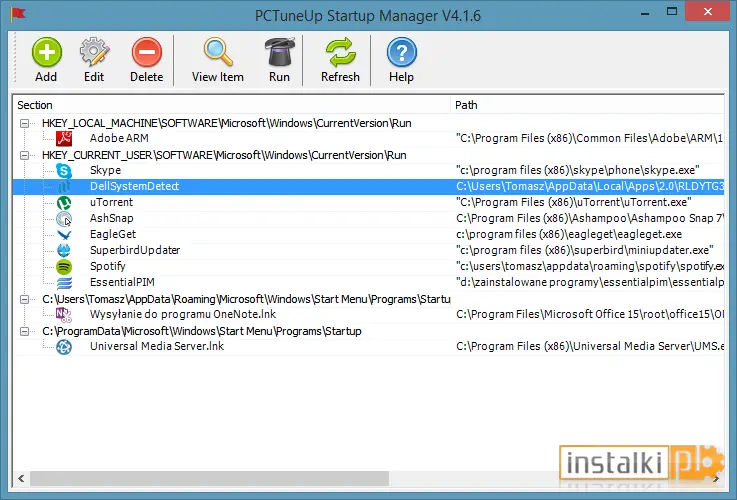Screen dimensions: 737x500
Task: Select the SuperbirdUpdater entry
Action: [135, 250]
